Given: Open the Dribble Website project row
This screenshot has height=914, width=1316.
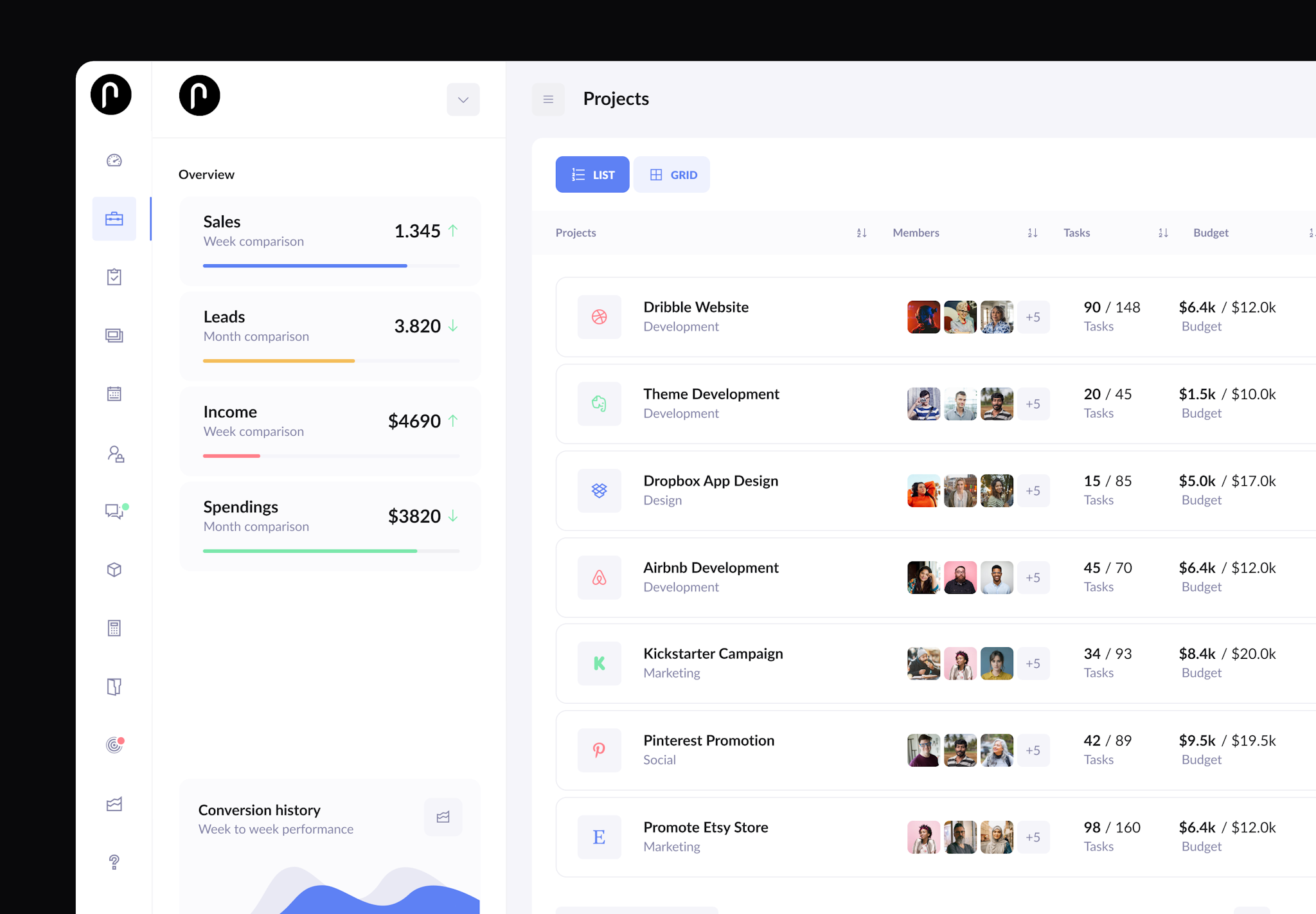Looking at the screenshot, I should point(696,316).
